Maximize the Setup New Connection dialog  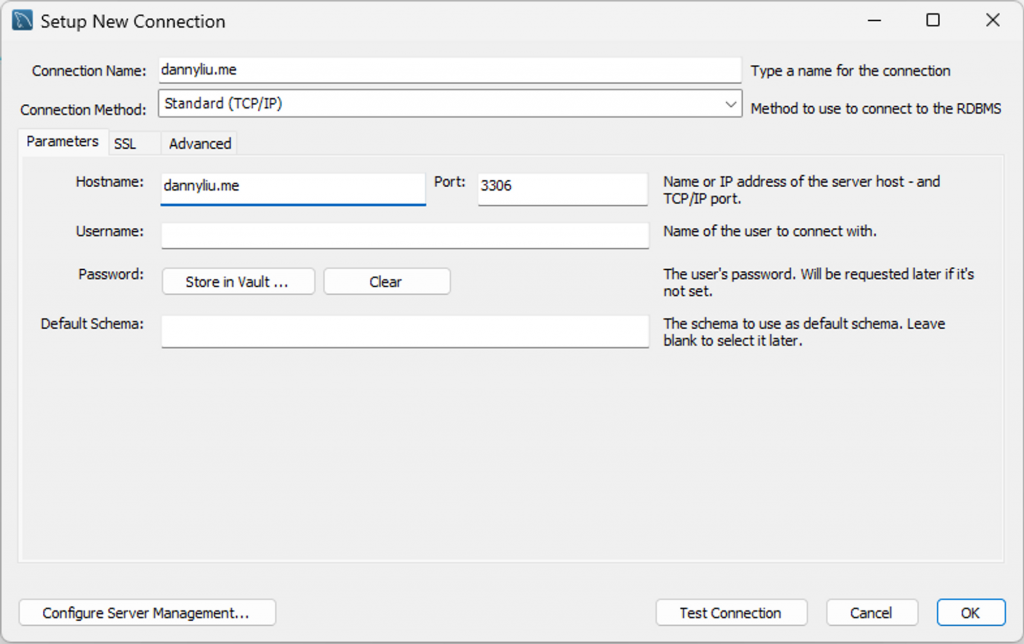932,21
